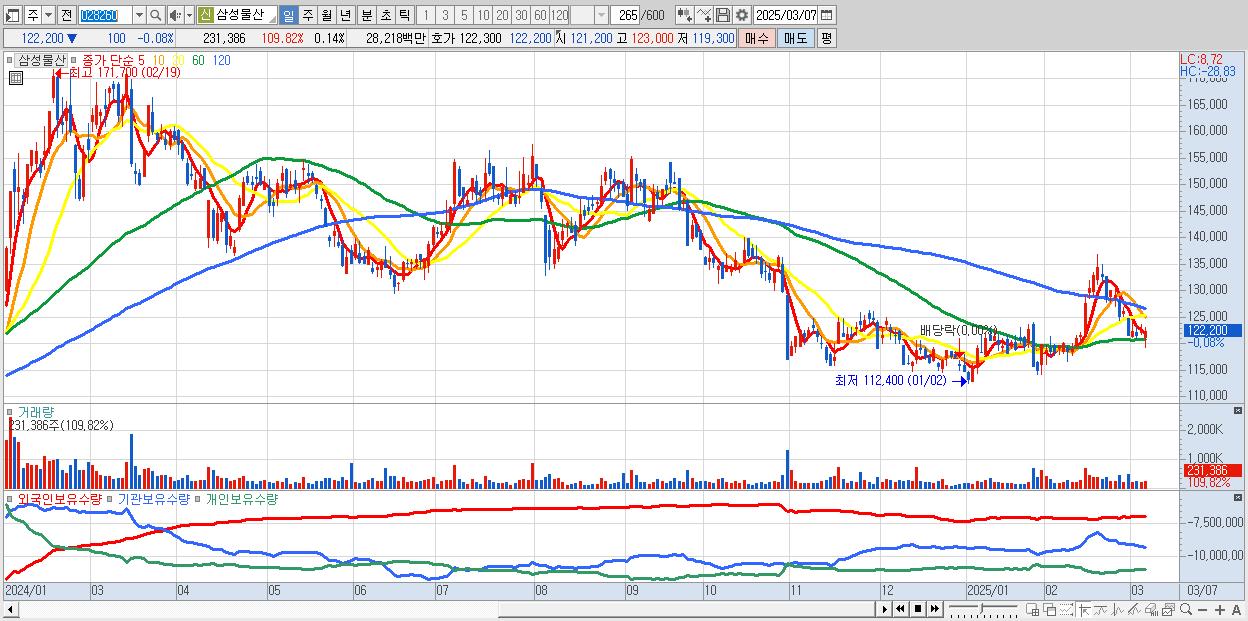Click the 거래량 volume panel label

(x=34, y=412)
